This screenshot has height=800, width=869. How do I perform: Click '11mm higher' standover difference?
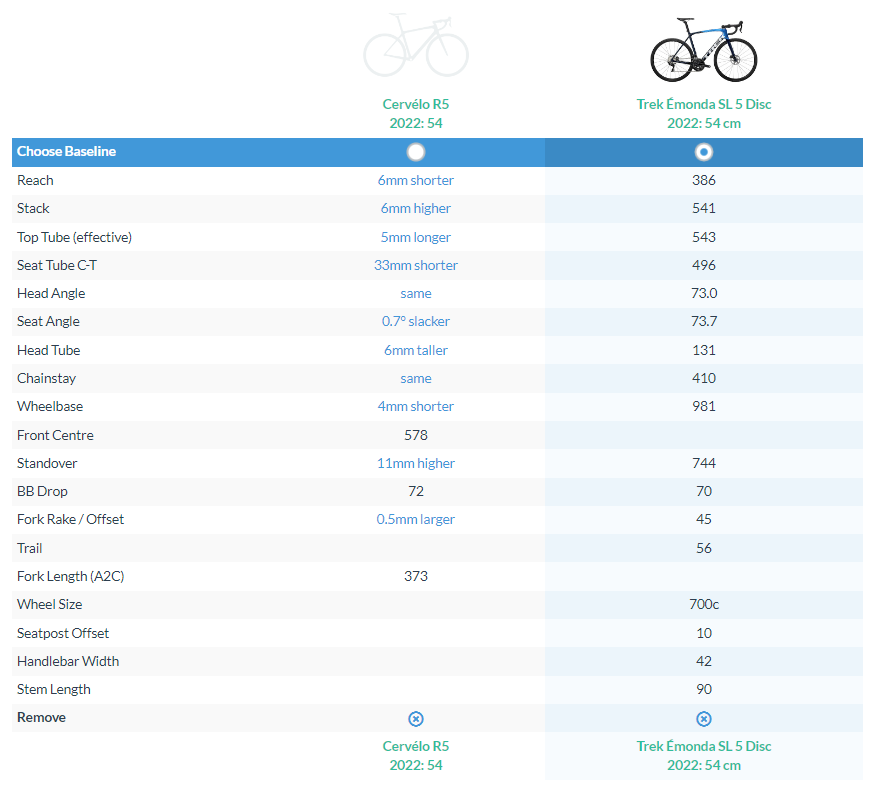[x=416, y=463]
